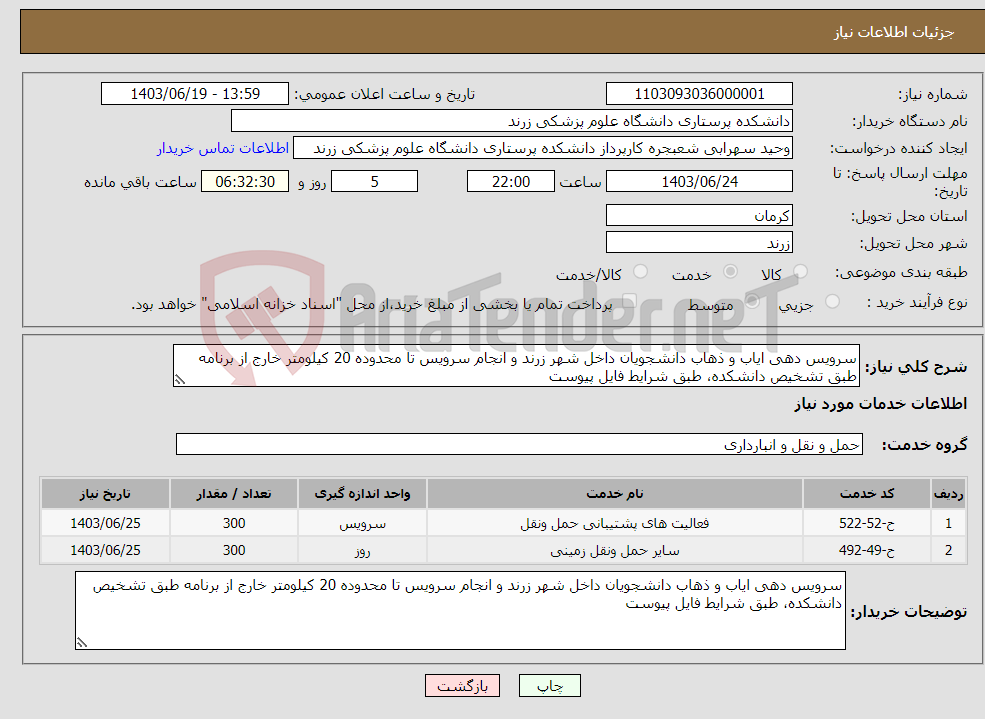Select the کالا/خدمت radio button
This screenshot has width=985, height=719.
(x=640, y=271)
